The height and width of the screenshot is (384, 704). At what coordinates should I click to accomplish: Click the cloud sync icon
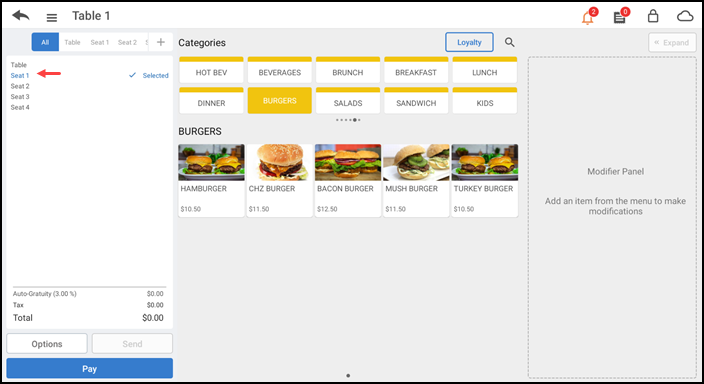click(685, 17)
